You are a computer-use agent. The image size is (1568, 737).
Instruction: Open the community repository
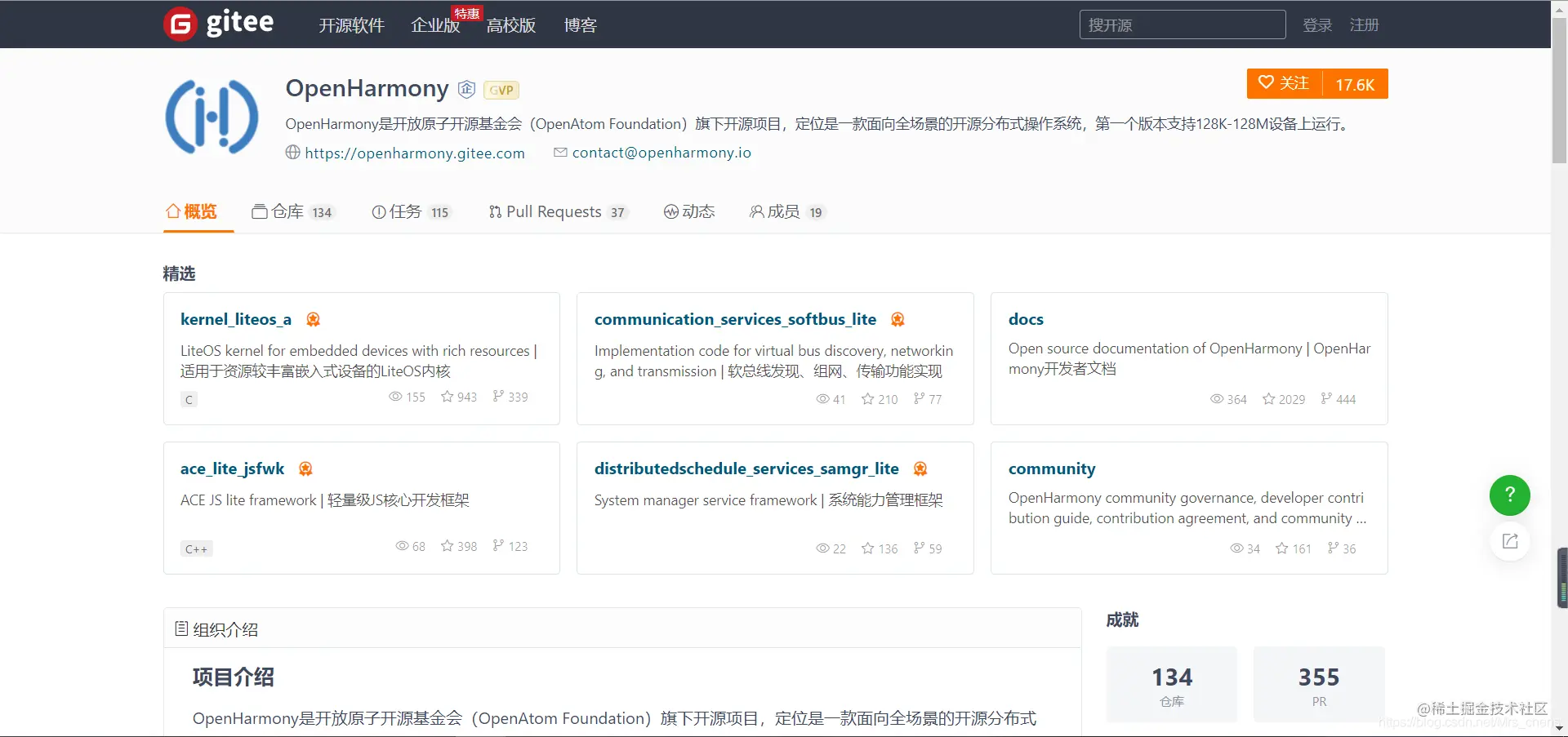tap(1052, 468)
